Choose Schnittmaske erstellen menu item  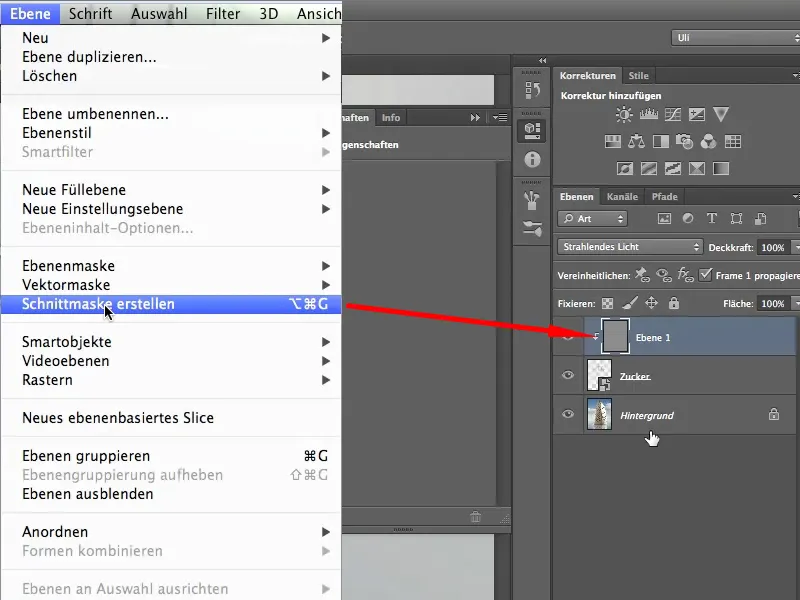click(x=171, y=304)
